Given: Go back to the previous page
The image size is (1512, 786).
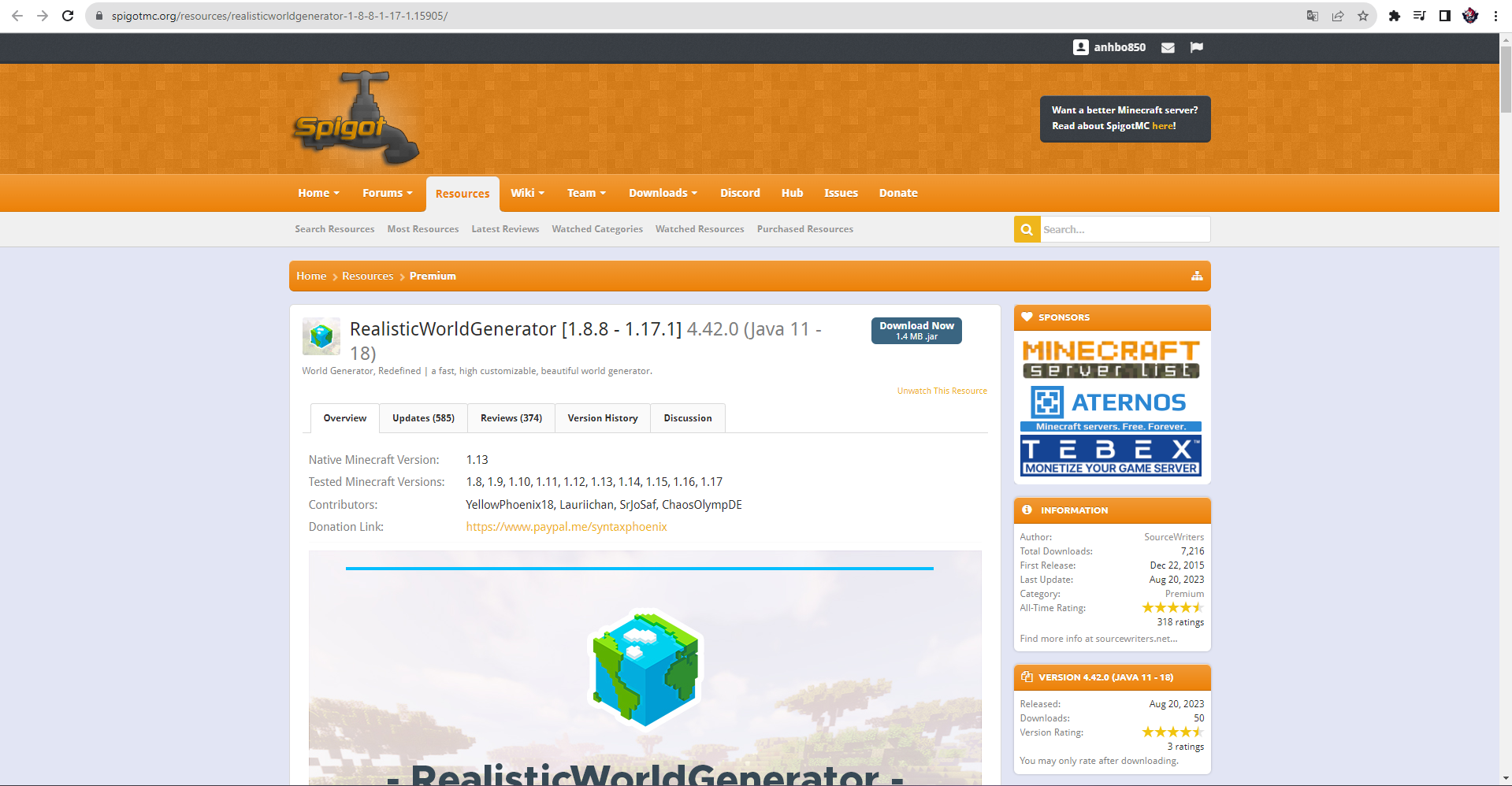Looking at the screenshot, I should coord(17,16).
